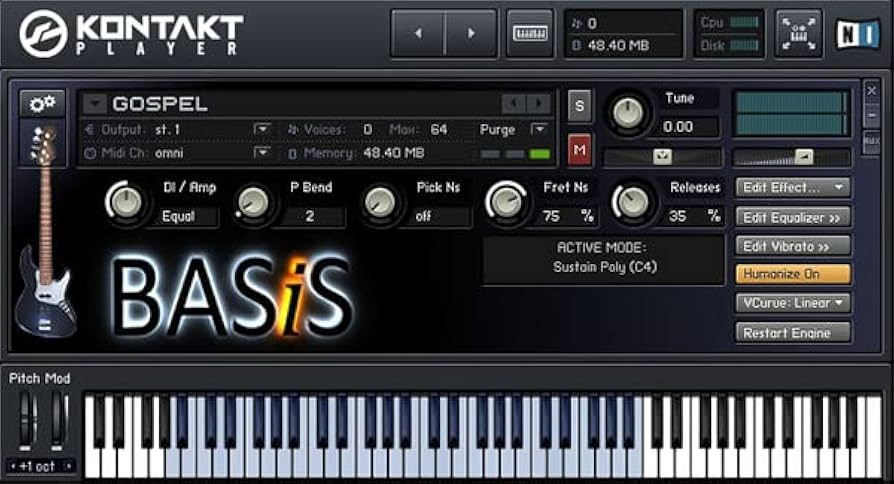
Task: Click the Tune knob
Action: pyautogui.click(x=628, y=113)
